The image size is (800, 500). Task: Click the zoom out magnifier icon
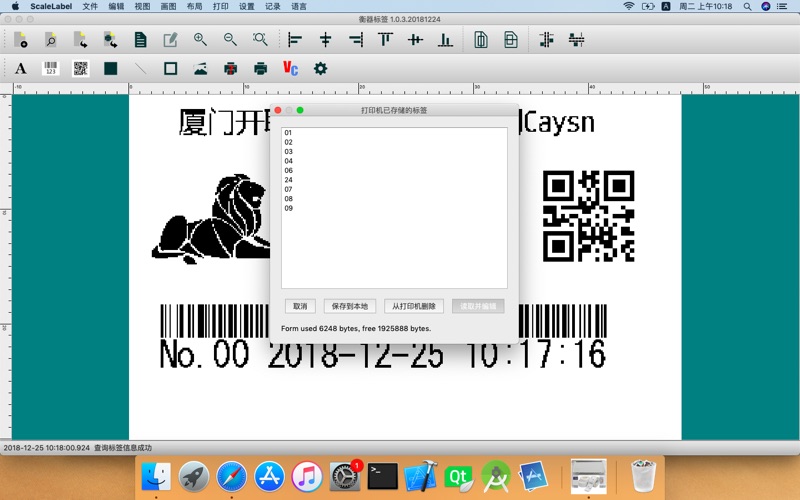[x=230, y=40]
